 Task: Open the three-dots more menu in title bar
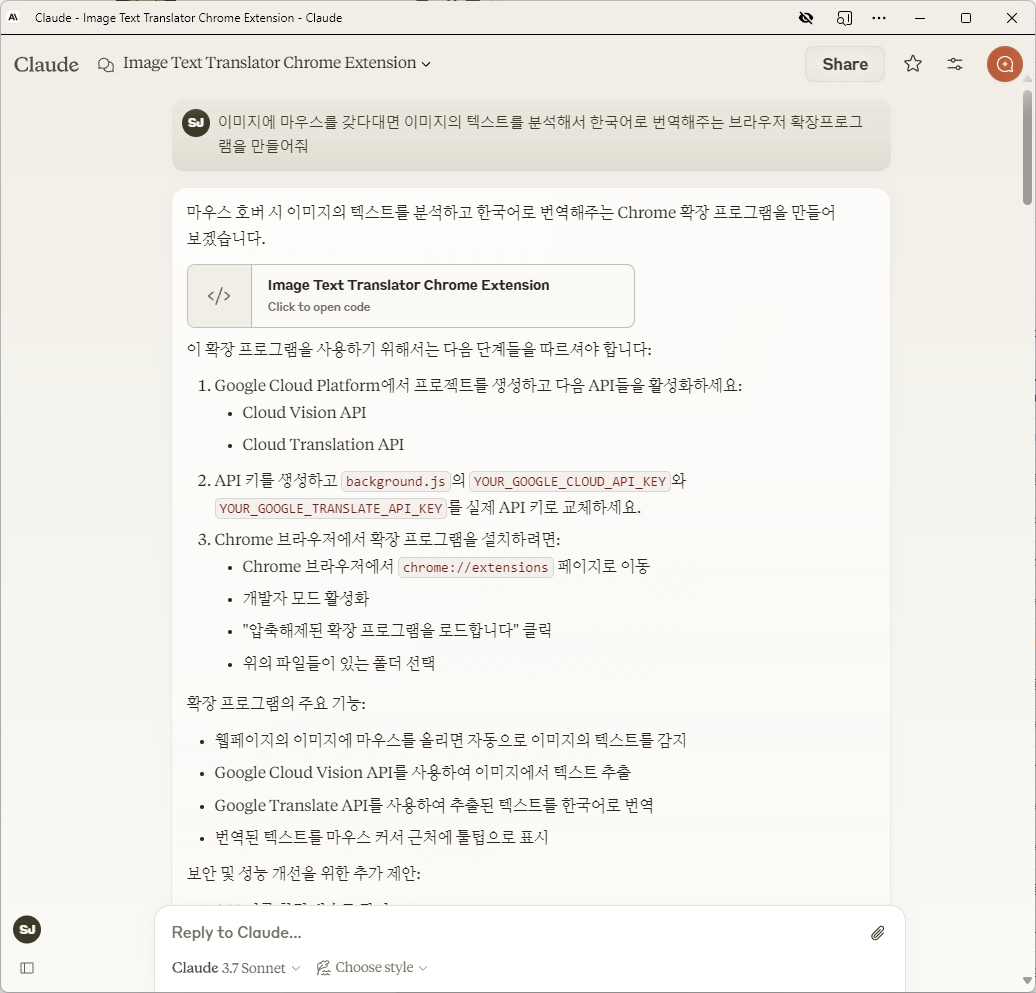pos(879,18)
